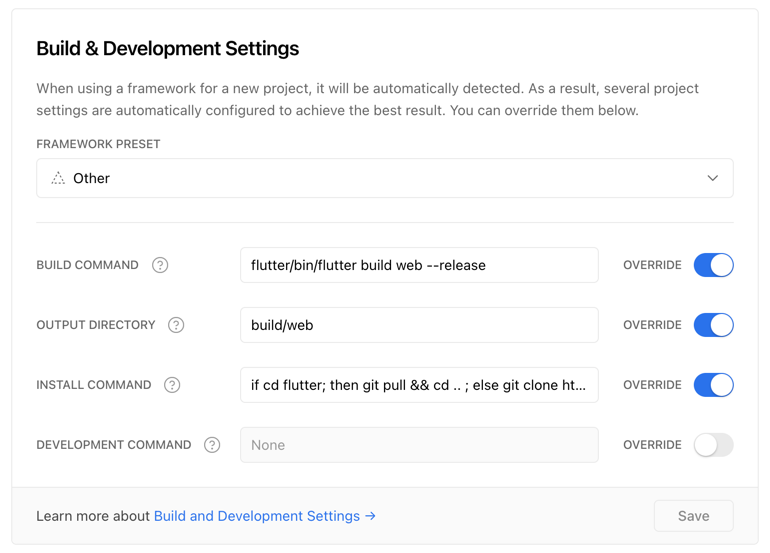Click the Build & Development Settings heading

[167, 49]
